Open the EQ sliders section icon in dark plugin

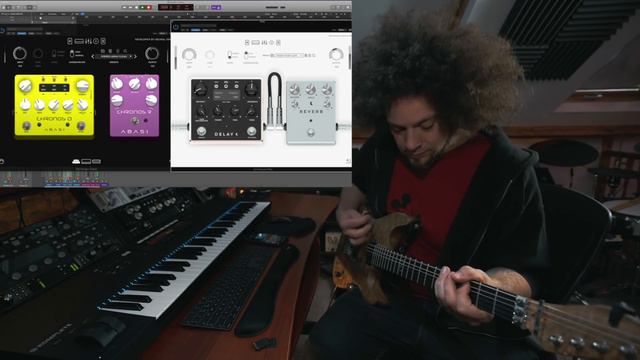click(x=89, y=41)
